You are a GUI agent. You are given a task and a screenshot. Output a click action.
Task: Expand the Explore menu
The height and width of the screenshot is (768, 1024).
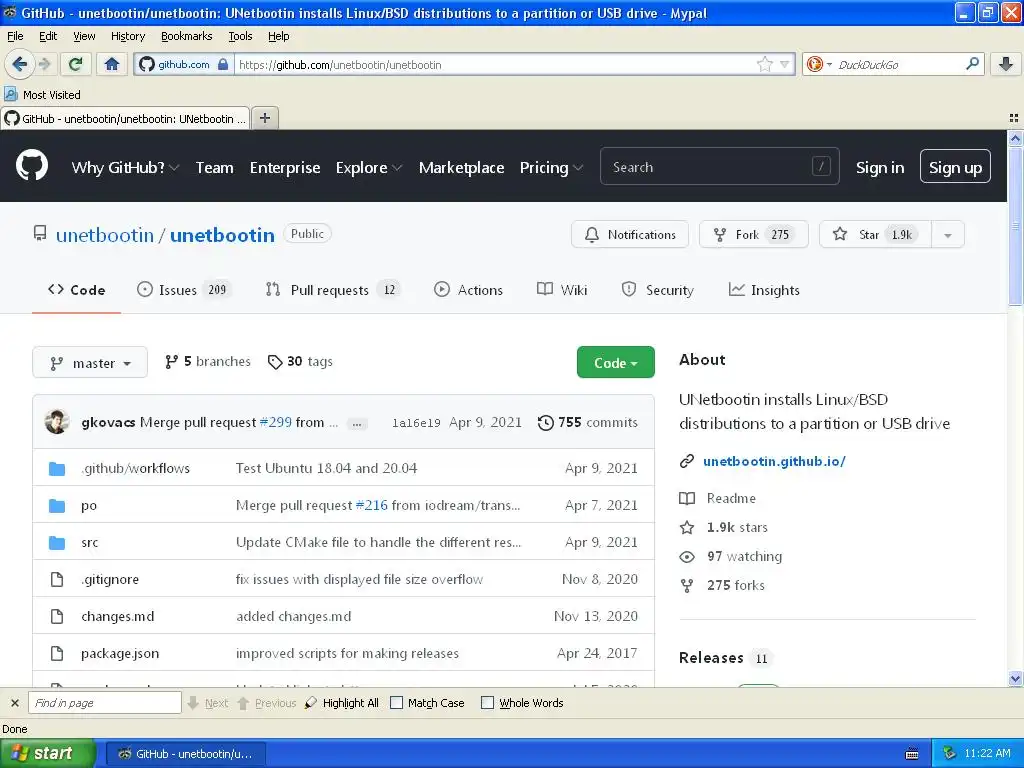(x=369, y=167)
